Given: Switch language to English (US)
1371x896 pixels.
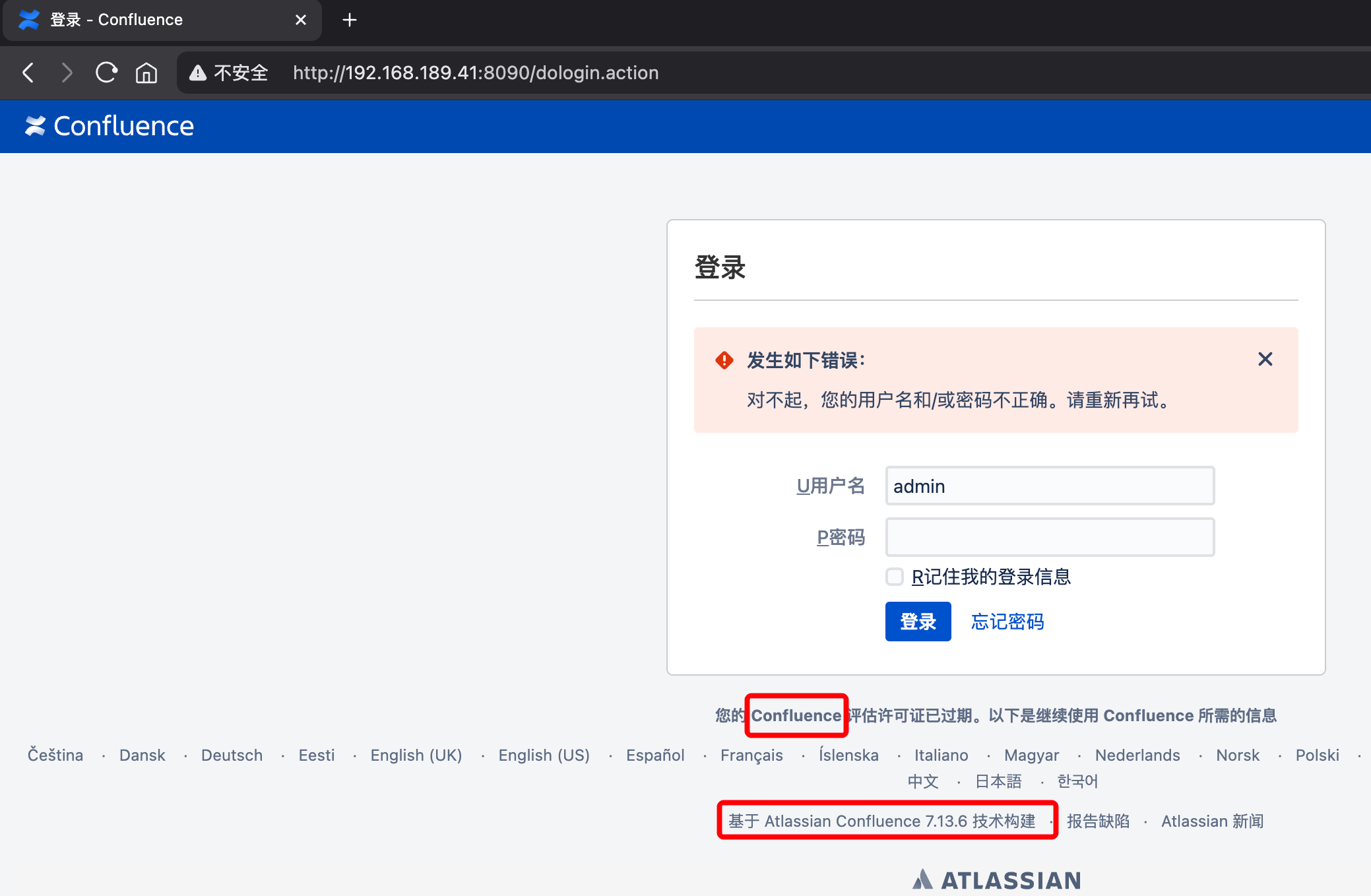Looking at the screenshot, I should point(544,755).
